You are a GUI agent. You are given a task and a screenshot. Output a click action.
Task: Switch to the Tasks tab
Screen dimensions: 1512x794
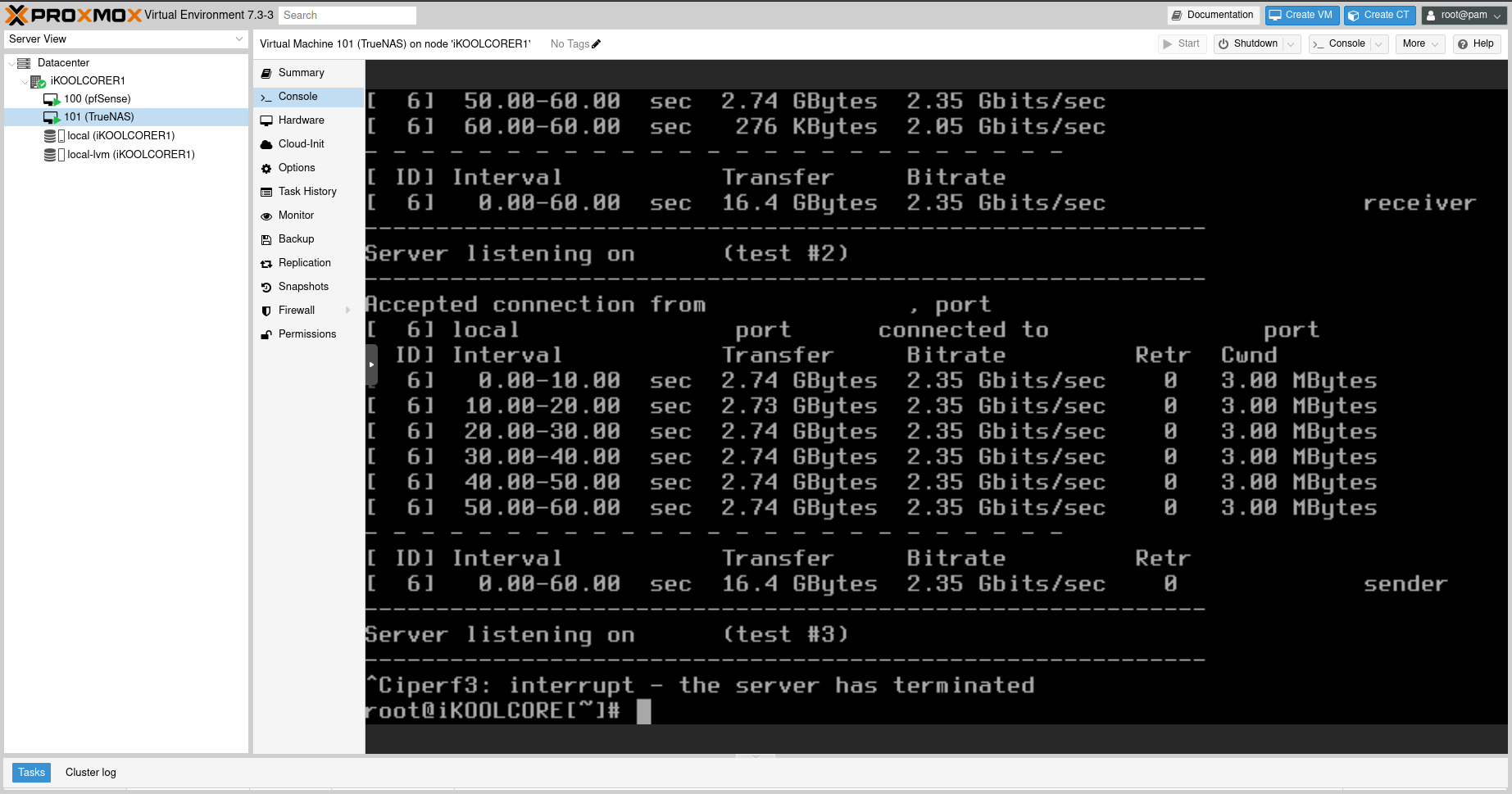click(31, 773)
